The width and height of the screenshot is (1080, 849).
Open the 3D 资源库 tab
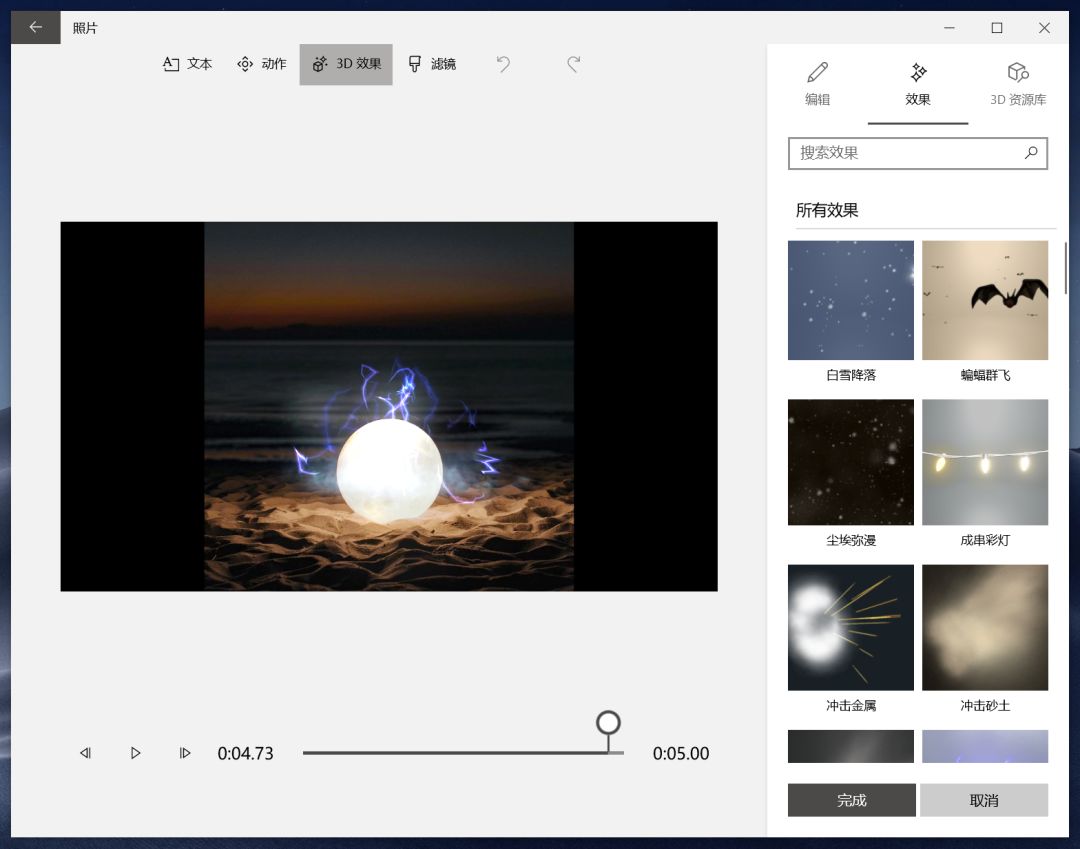tap(1018, 84)
